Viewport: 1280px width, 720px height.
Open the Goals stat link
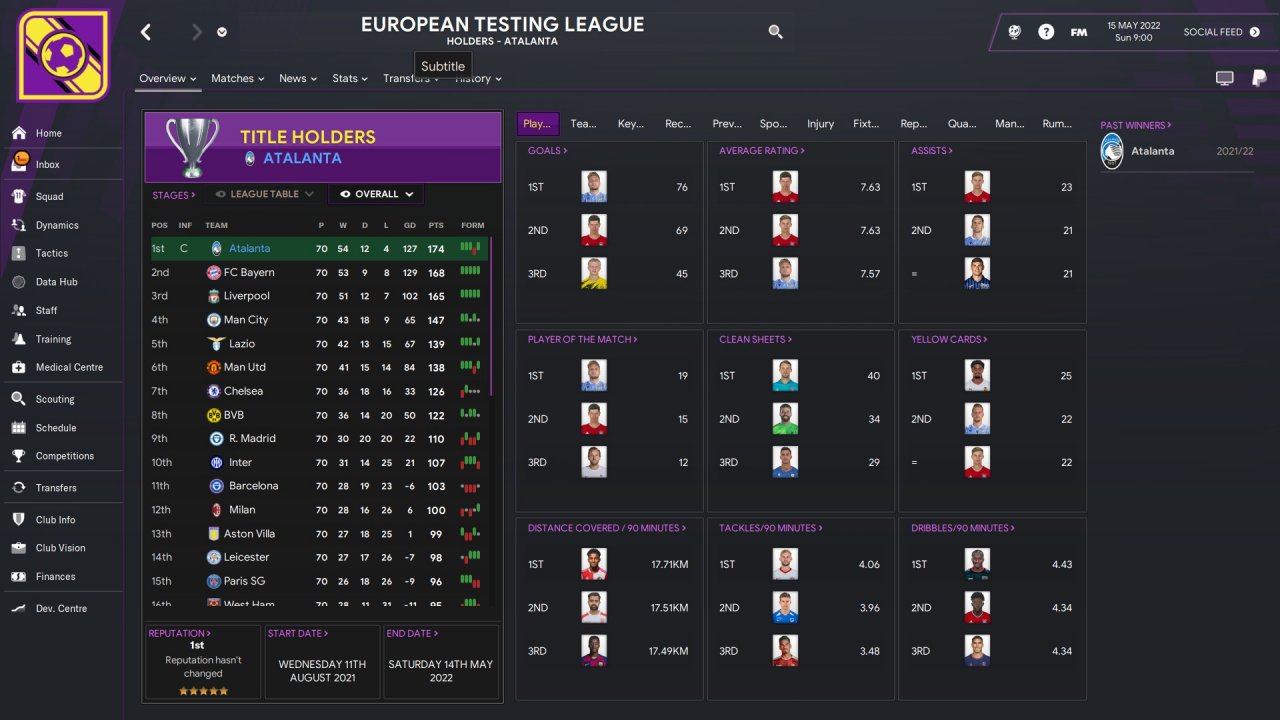click(547, 151)
